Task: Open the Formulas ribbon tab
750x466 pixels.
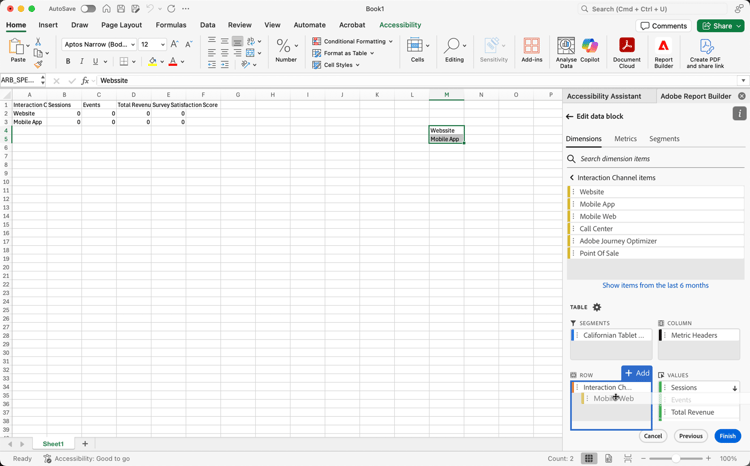Action: [171, 25]
